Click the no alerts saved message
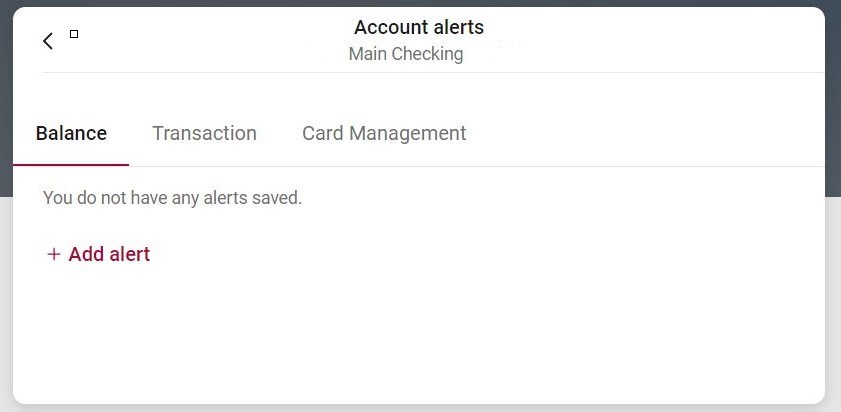Screen dimensions: 841x412 pos(172,198)
